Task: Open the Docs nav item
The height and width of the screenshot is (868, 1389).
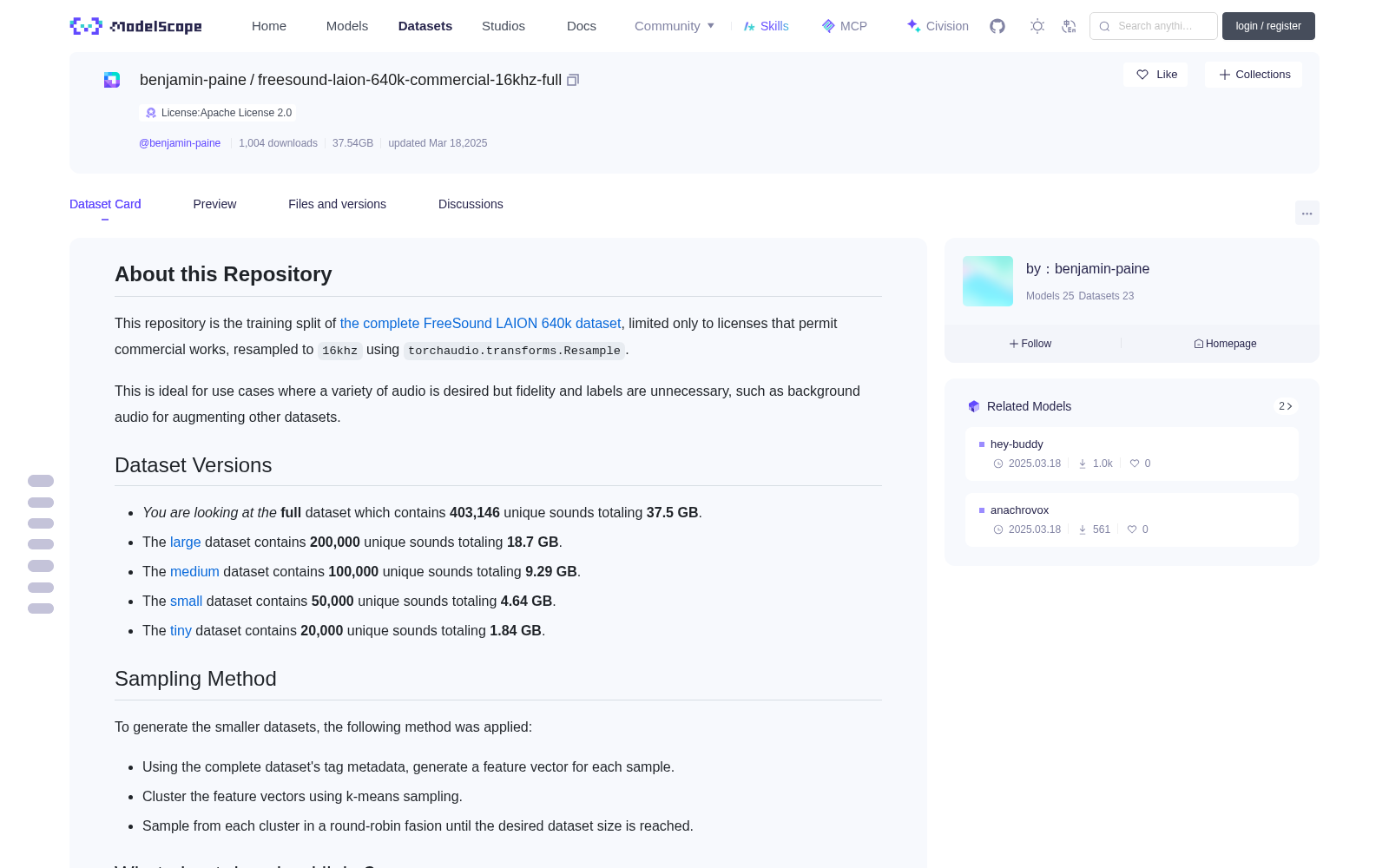Action: click(x=582, y=26)
